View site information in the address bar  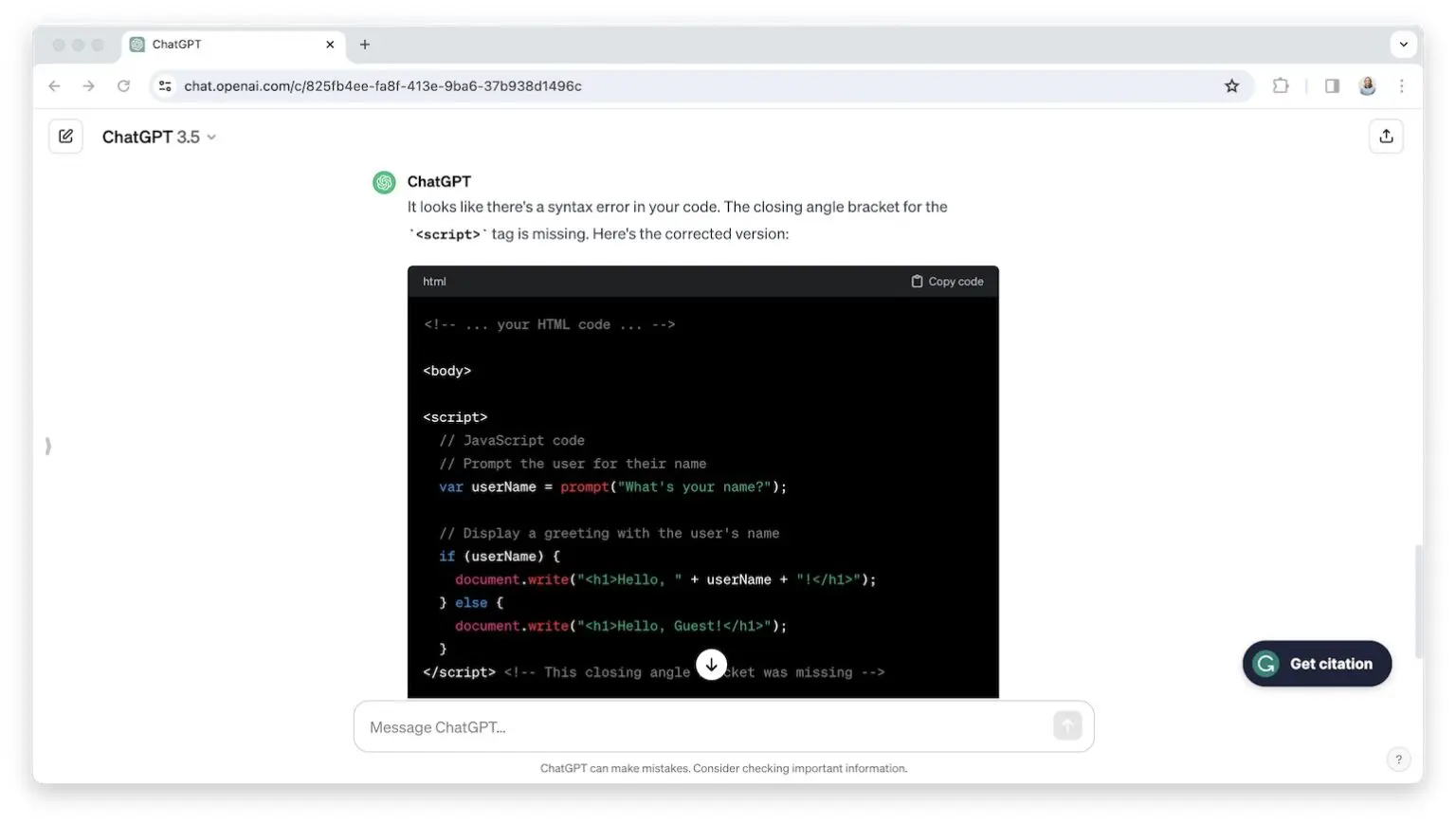(x=164, y=85)
